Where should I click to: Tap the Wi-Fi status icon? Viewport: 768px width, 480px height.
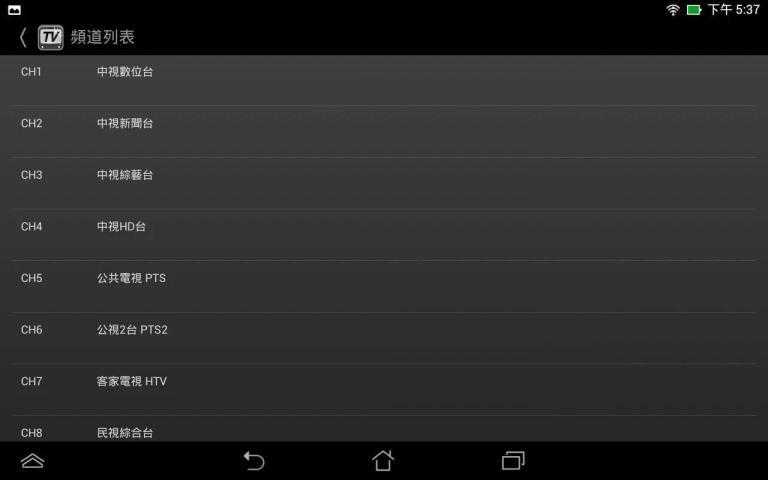(x=673, y=9)
